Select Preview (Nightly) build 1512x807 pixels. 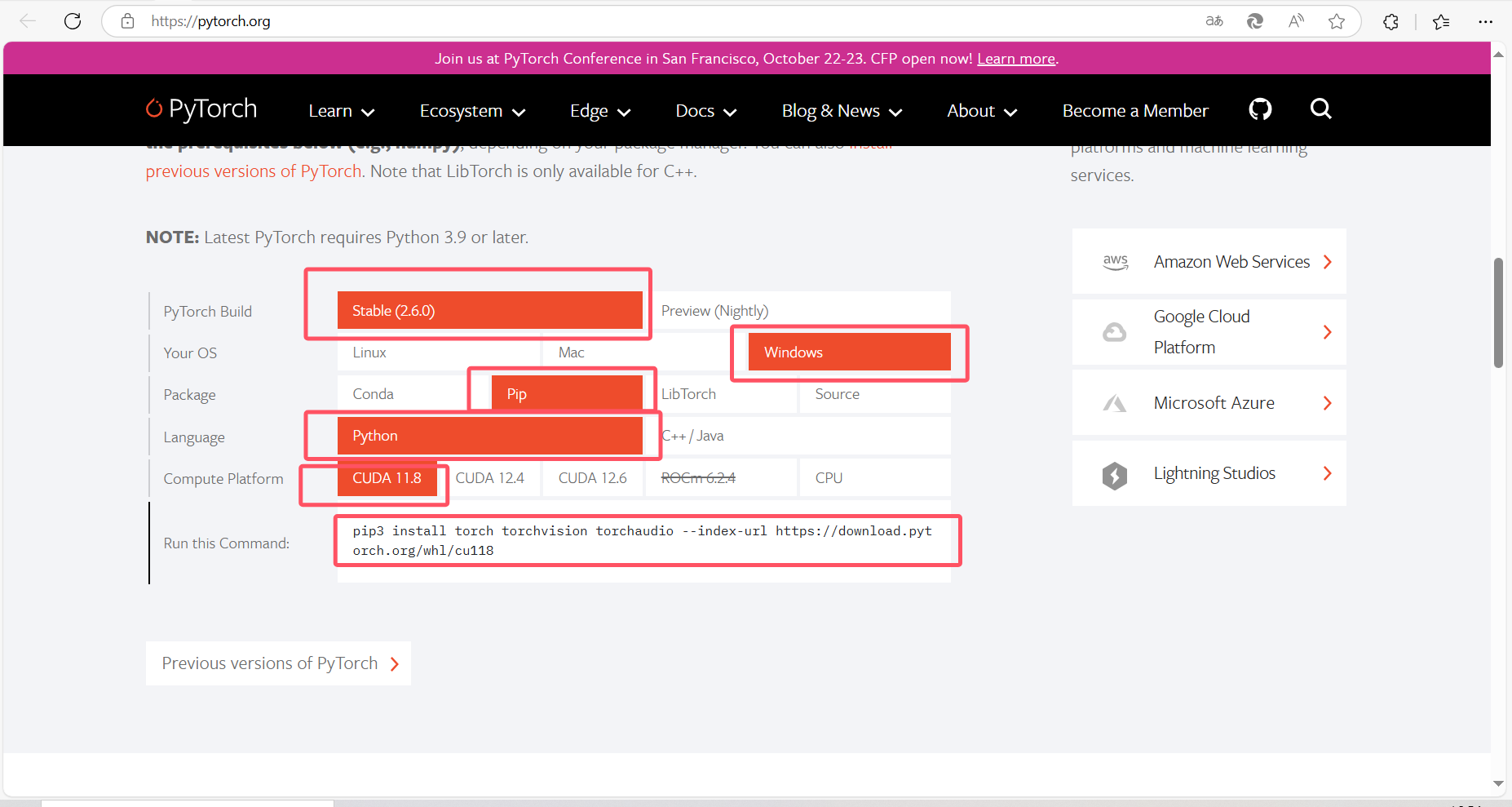click(800, 311)
